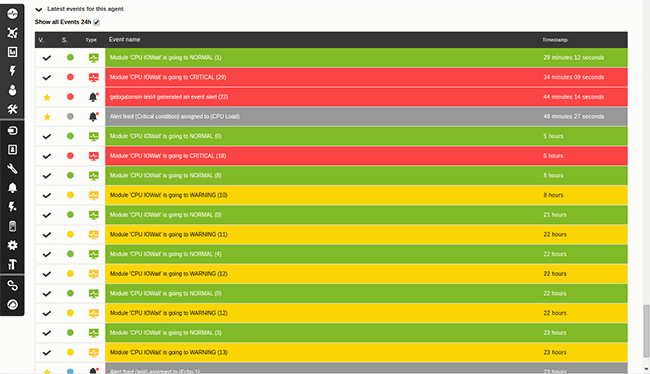Select event 'galogatomon test4 generated an event alert (22)'
Viewport: 650px width, 374px height.
pyautogui.click(x=366, y=97)
